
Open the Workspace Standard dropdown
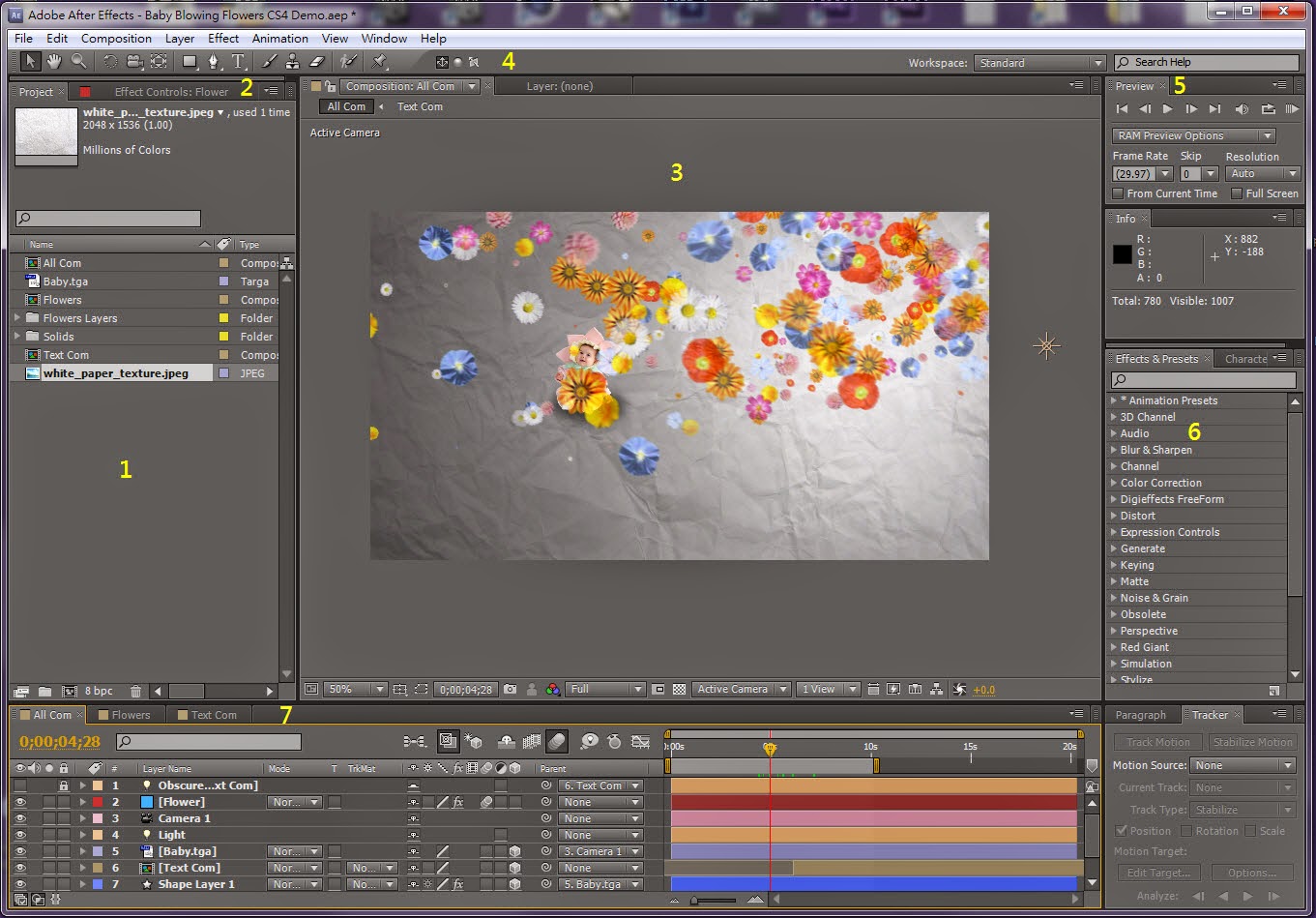[1040, 63]
